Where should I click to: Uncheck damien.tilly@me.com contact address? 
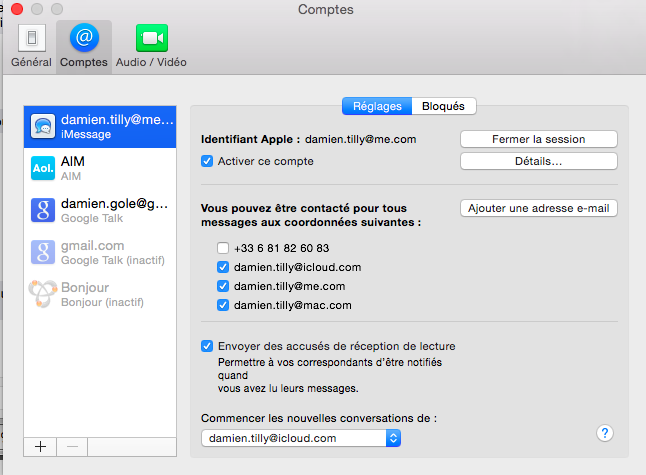coord(223,286)
